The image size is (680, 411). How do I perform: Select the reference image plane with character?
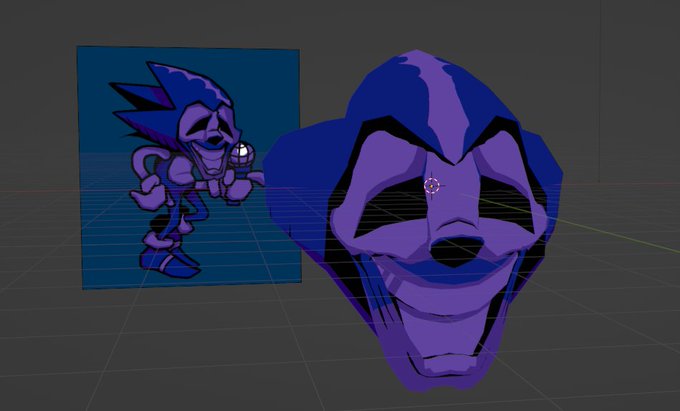point(189,167)
